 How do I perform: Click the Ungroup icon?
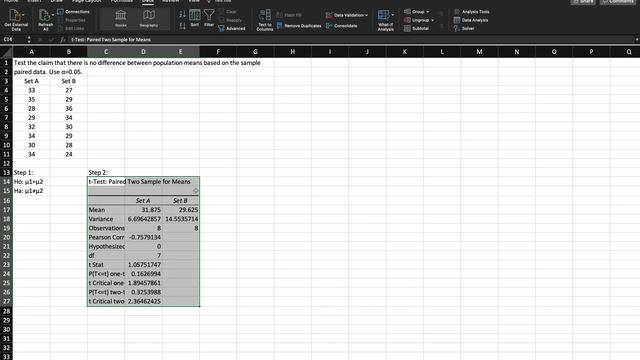407,20
